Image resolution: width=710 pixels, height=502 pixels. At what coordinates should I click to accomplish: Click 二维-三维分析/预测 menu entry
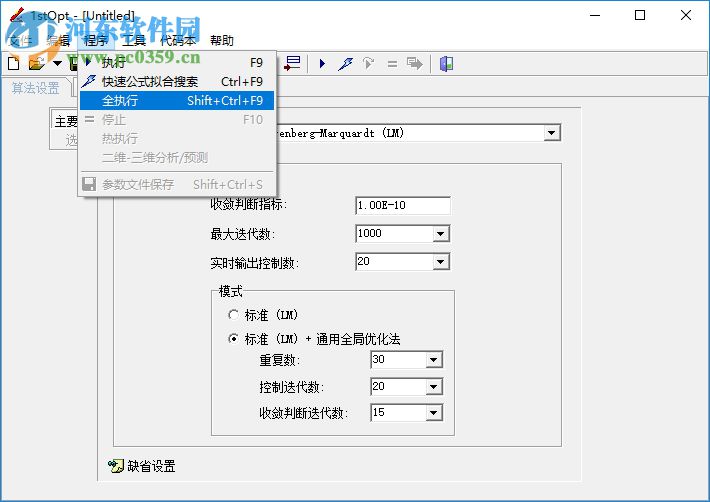click(x=177, y=158)
